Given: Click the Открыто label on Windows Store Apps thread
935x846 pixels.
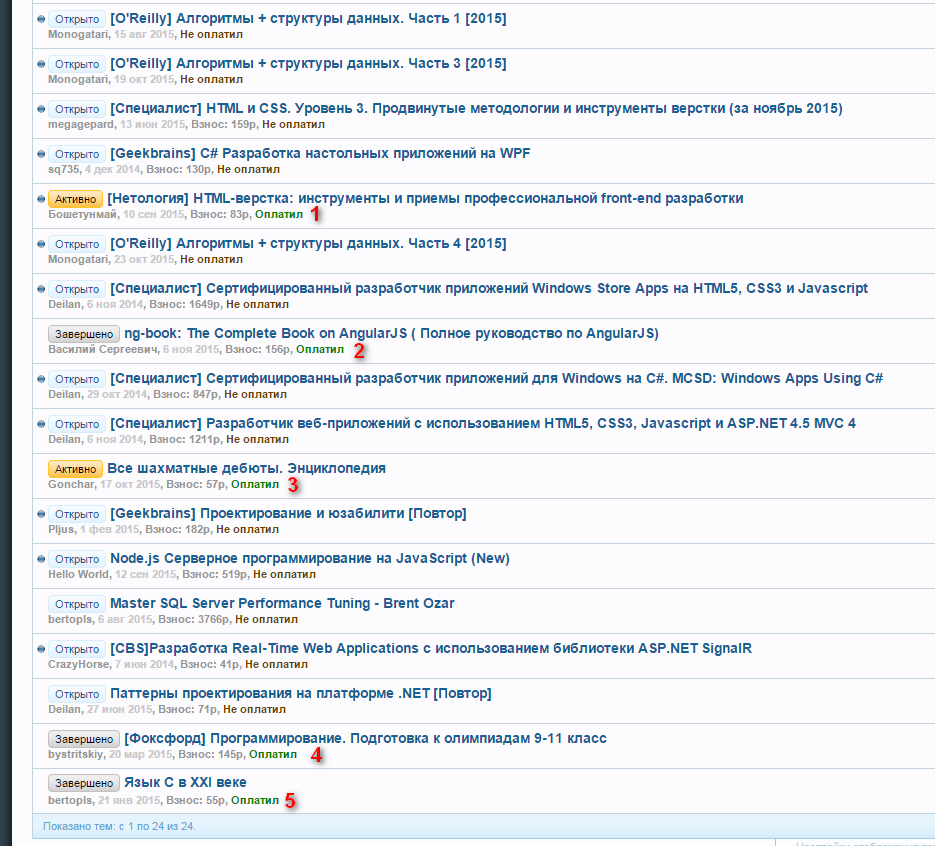Looking at the screenshot, I should point(77,289).
